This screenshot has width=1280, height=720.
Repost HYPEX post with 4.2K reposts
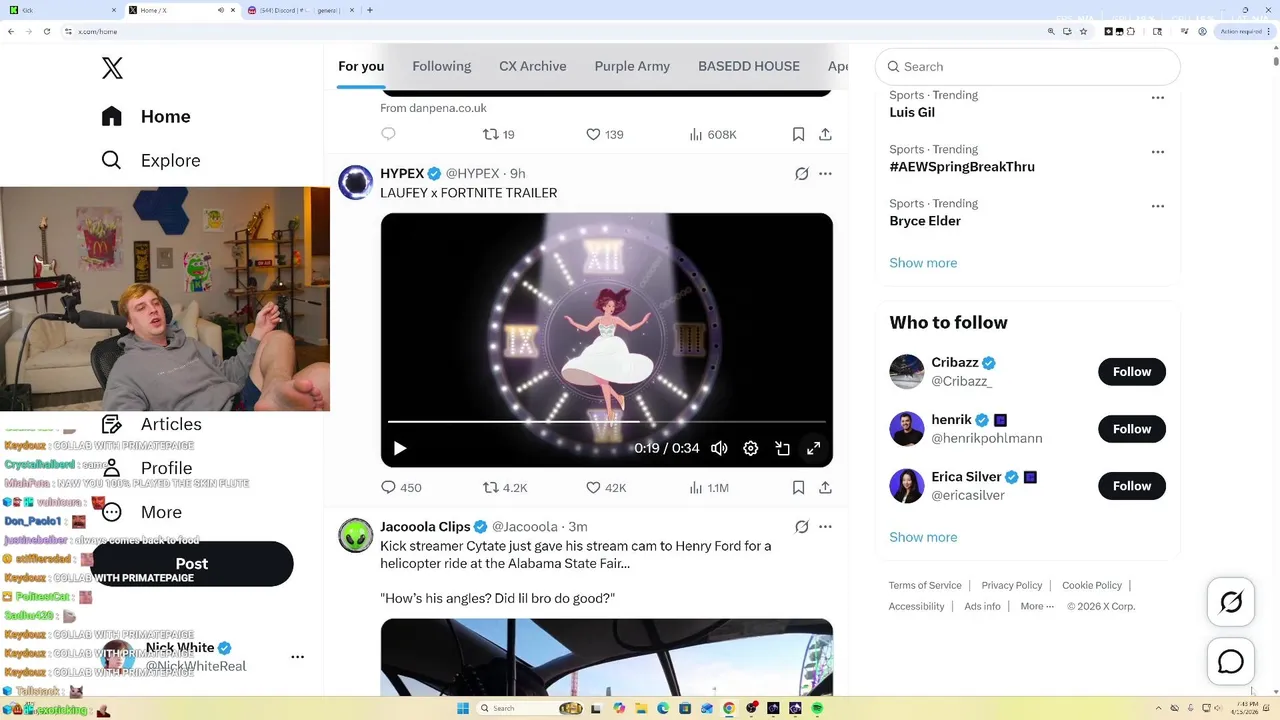point(505,488)
